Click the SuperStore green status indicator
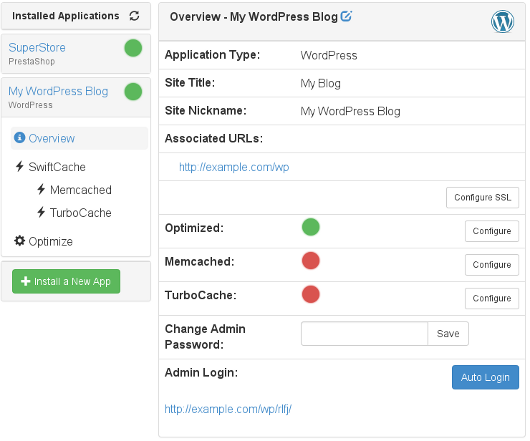This screenshot has width=530, height=441. point(133,48)
